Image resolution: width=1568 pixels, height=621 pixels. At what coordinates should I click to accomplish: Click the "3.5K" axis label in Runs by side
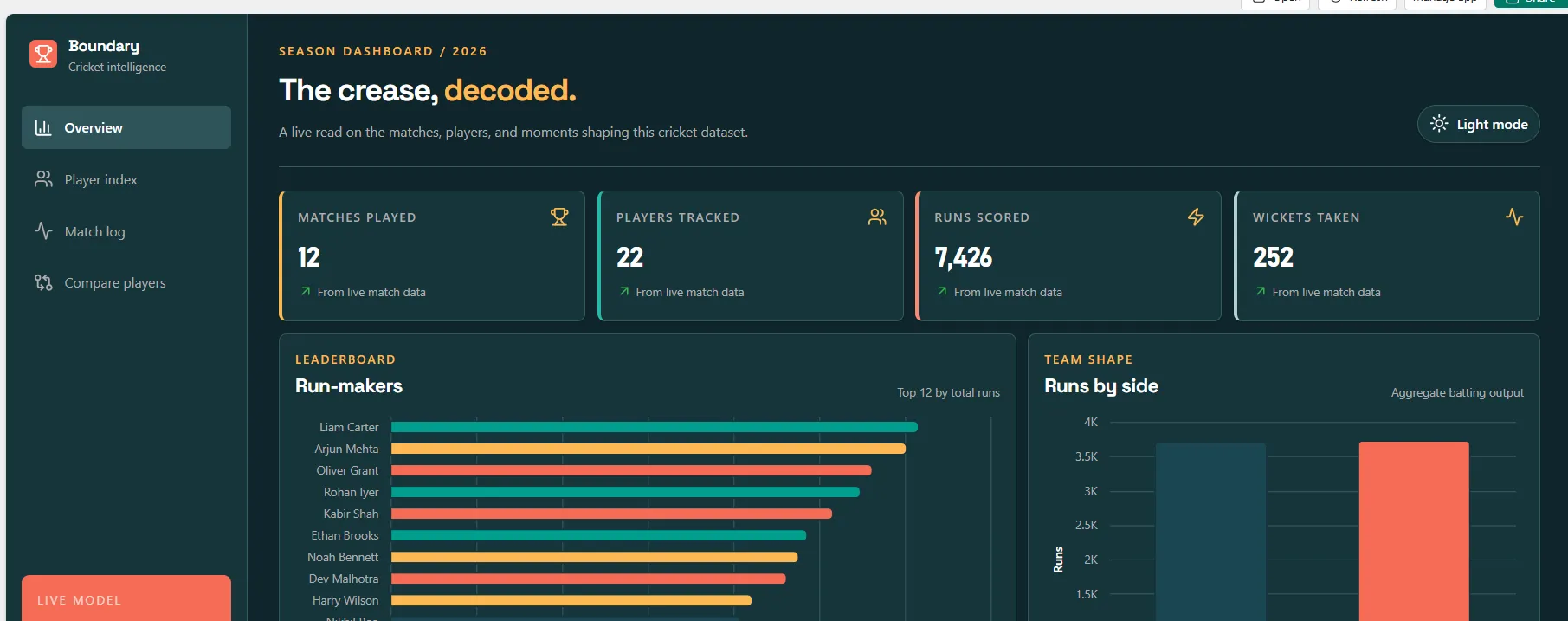click(x=1087, y=456)
